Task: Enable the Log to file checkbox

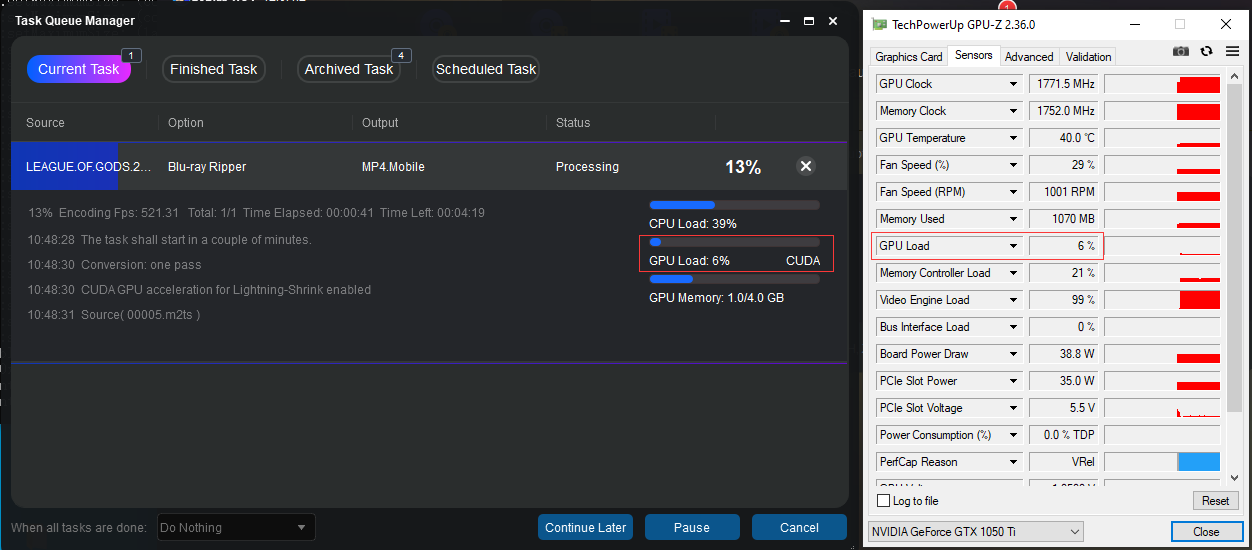Action: click(x=883, y=501)
